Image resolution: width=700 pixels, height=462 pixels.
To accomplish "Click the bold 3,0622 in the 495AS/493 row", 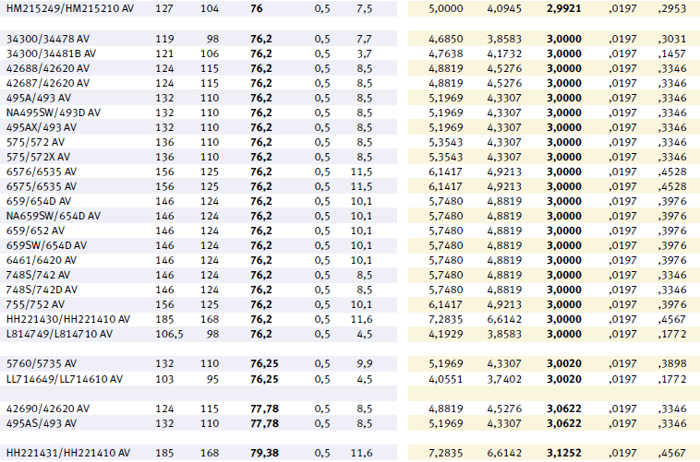I will point(564,423).
